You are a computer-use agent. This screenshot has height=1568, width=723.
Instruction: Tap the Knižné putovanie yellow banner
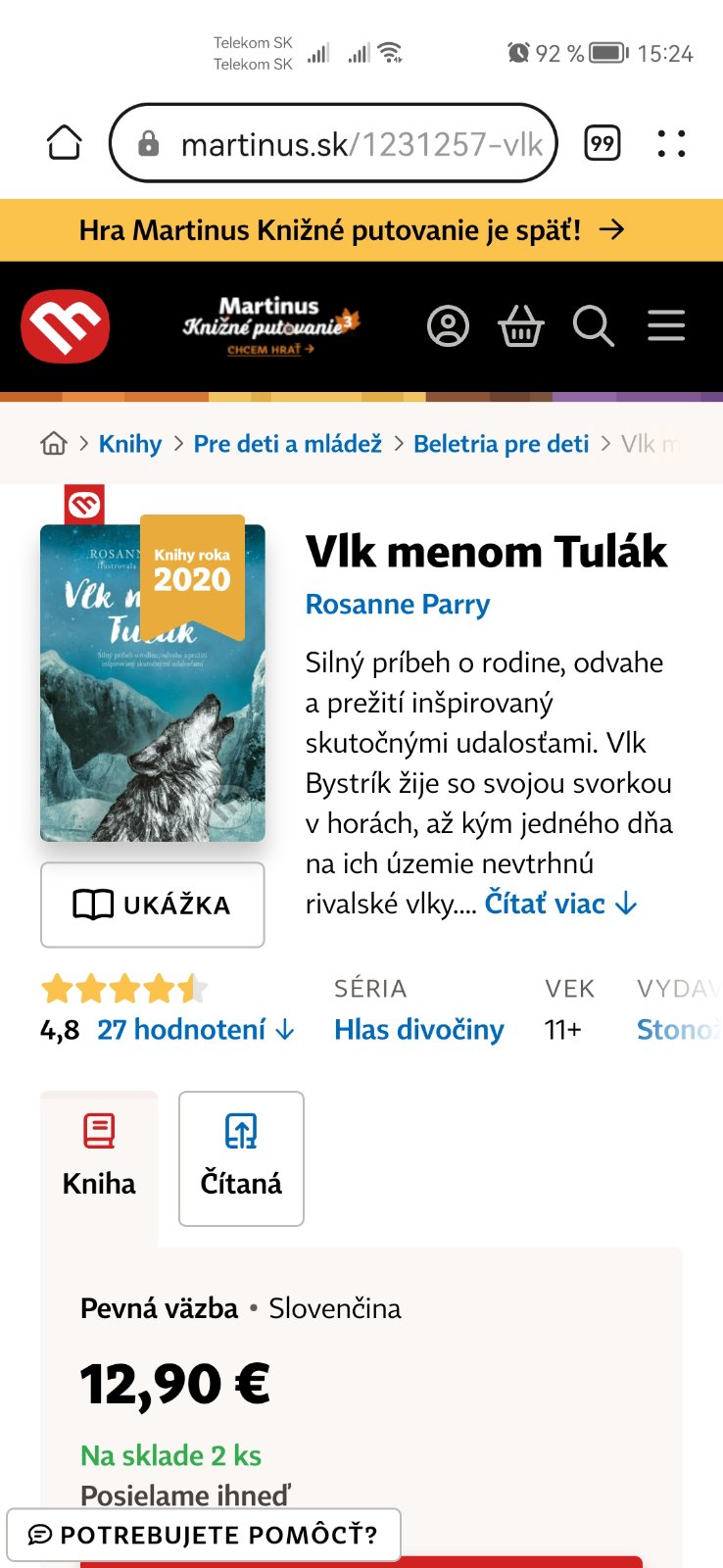point(361,230)
